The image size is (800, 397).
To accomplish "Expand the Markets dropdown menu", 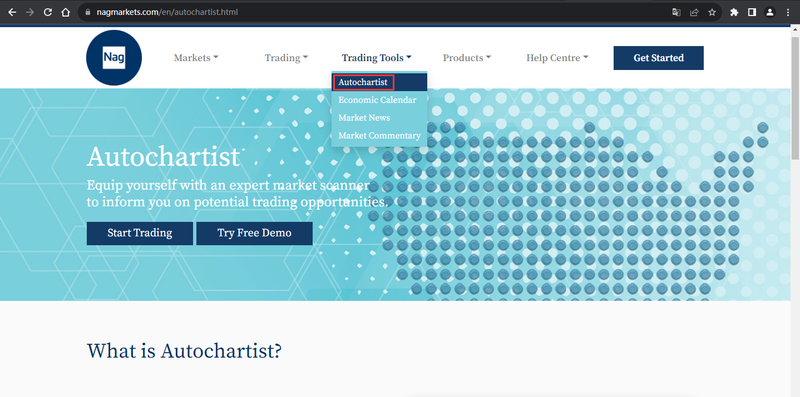I will (x=196, y=58).
